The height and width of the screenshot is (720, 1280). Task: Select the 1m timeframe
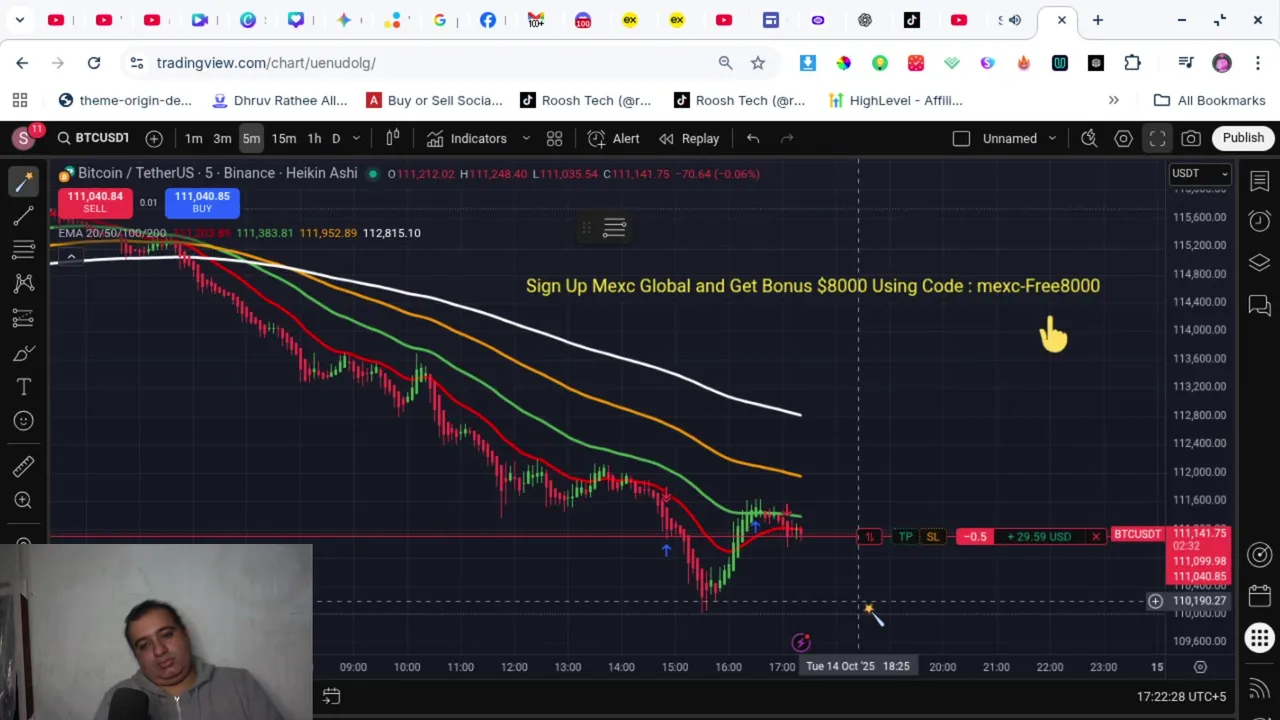pos(194,138)
